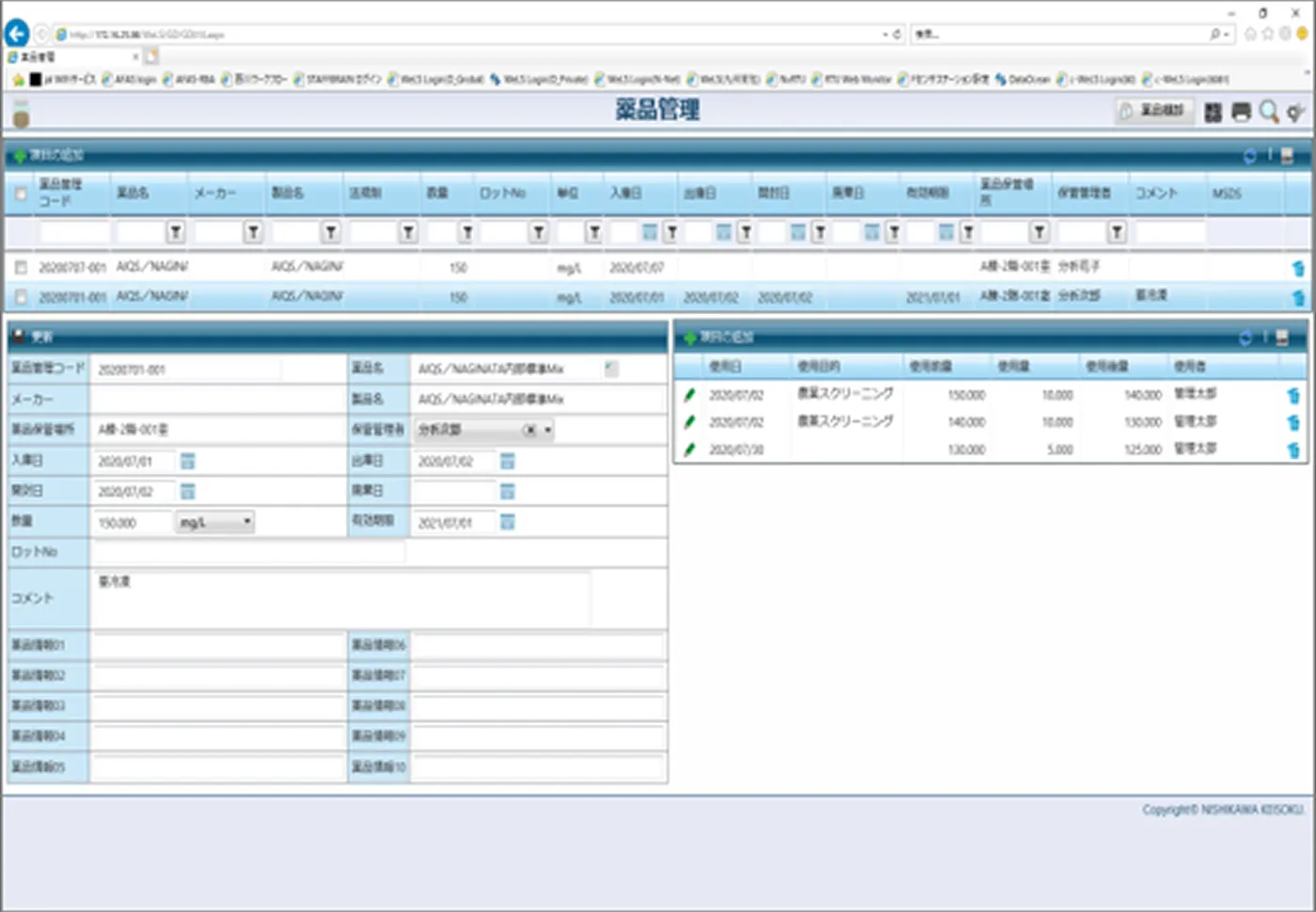
Task: Click the export icon in usage list title bar
Action: (1282, 338)
